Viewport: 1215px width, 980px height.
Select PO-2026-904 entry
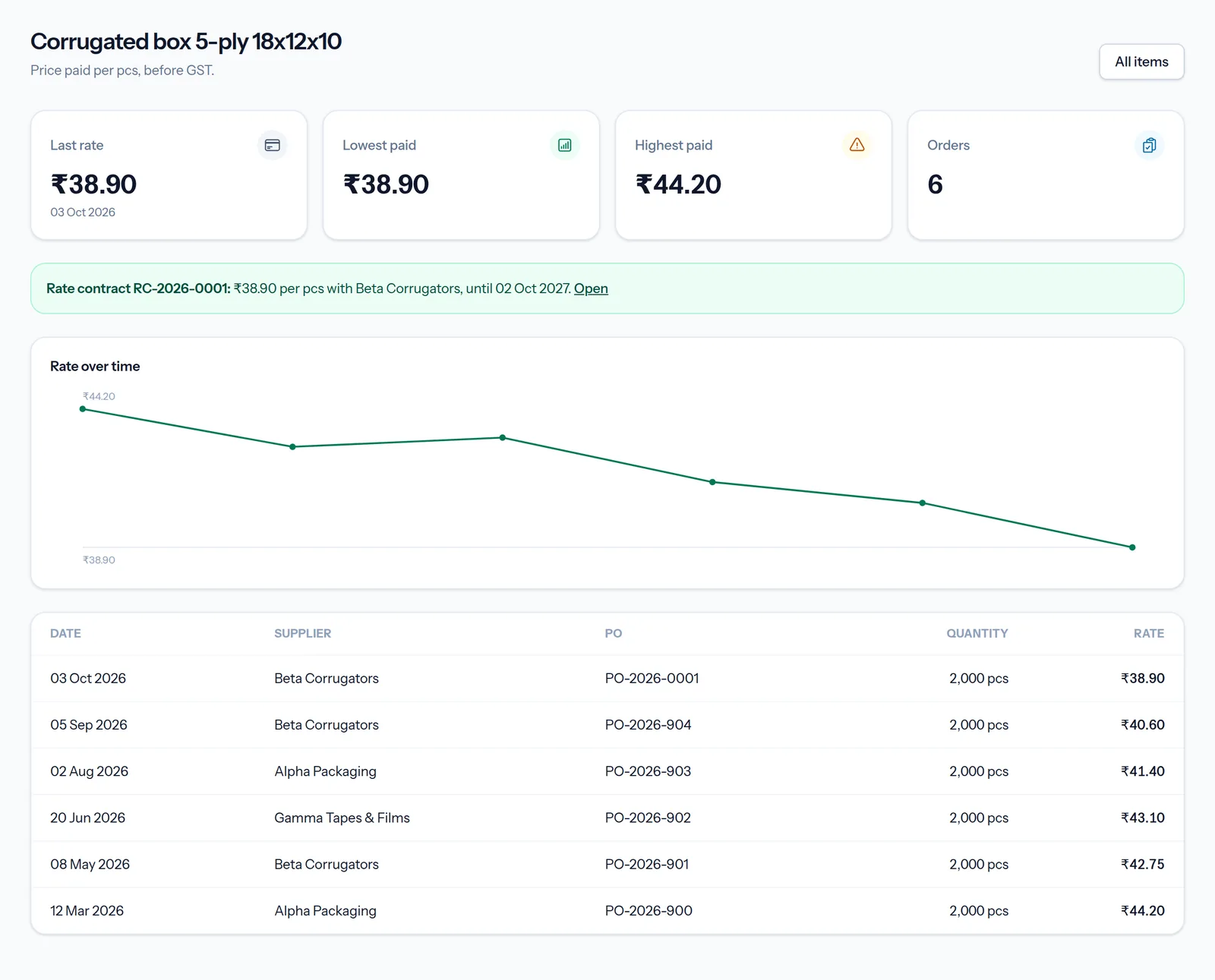[x=649, y=725]
